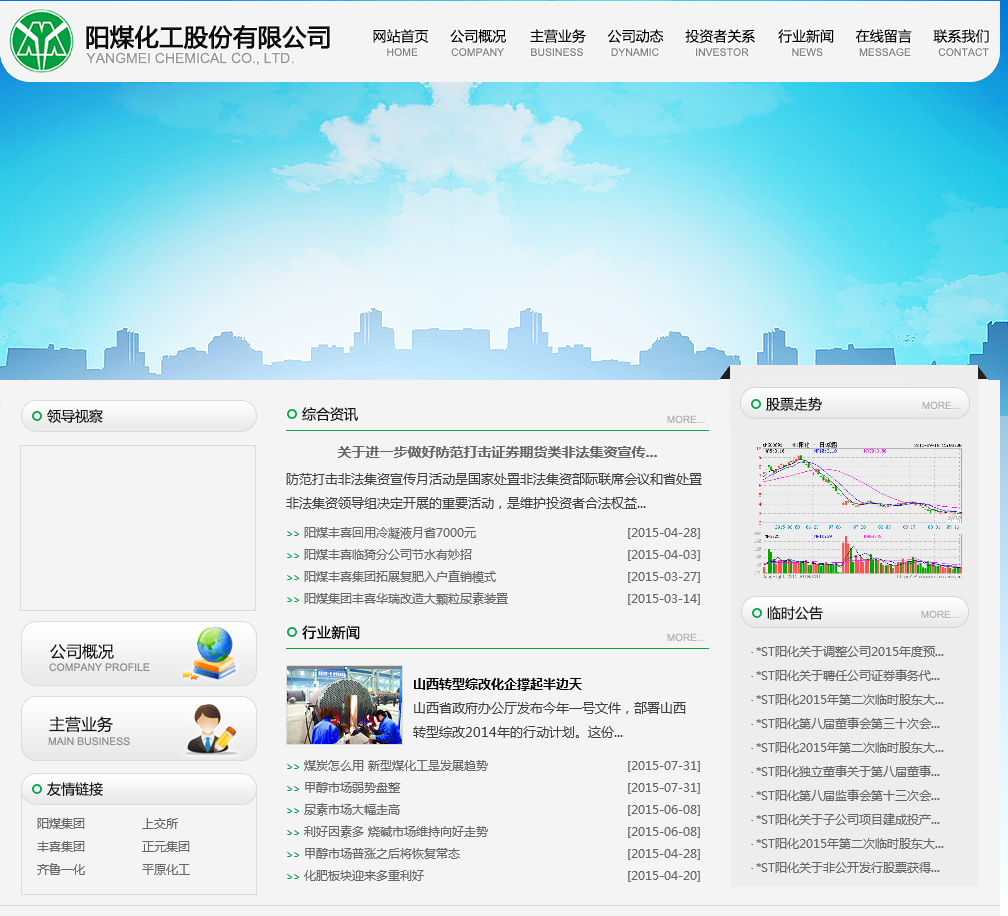The width and height of the screenshot is (1008, 916).
Task: Click the empty 领导视察 image frame
Action: coord(138,528)
